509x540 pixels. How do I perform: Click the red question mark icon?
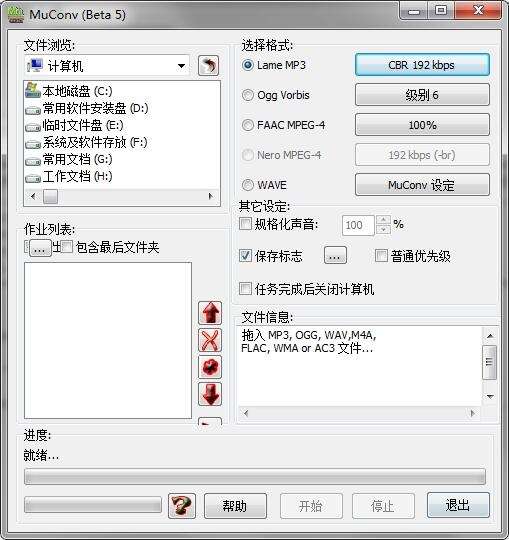(x=182, y=506)
